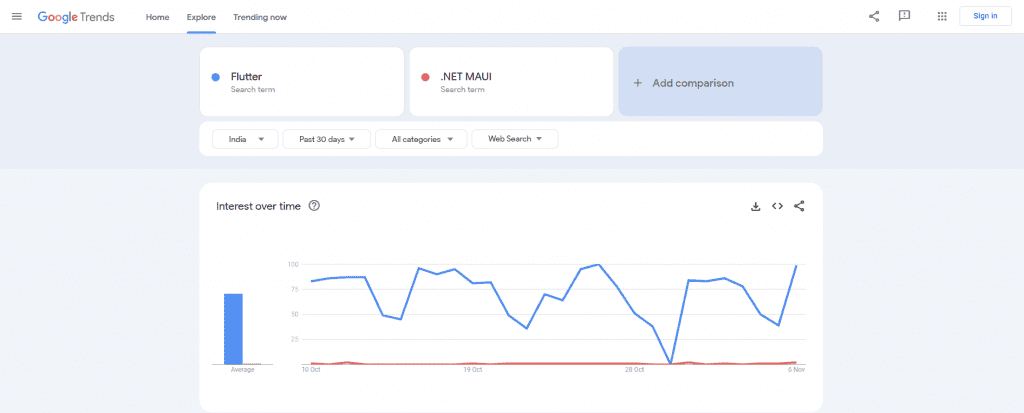This screenshot has width=1024, height=413.
Task: Click the blue dot next to Flutter
Action: (216, 77)
